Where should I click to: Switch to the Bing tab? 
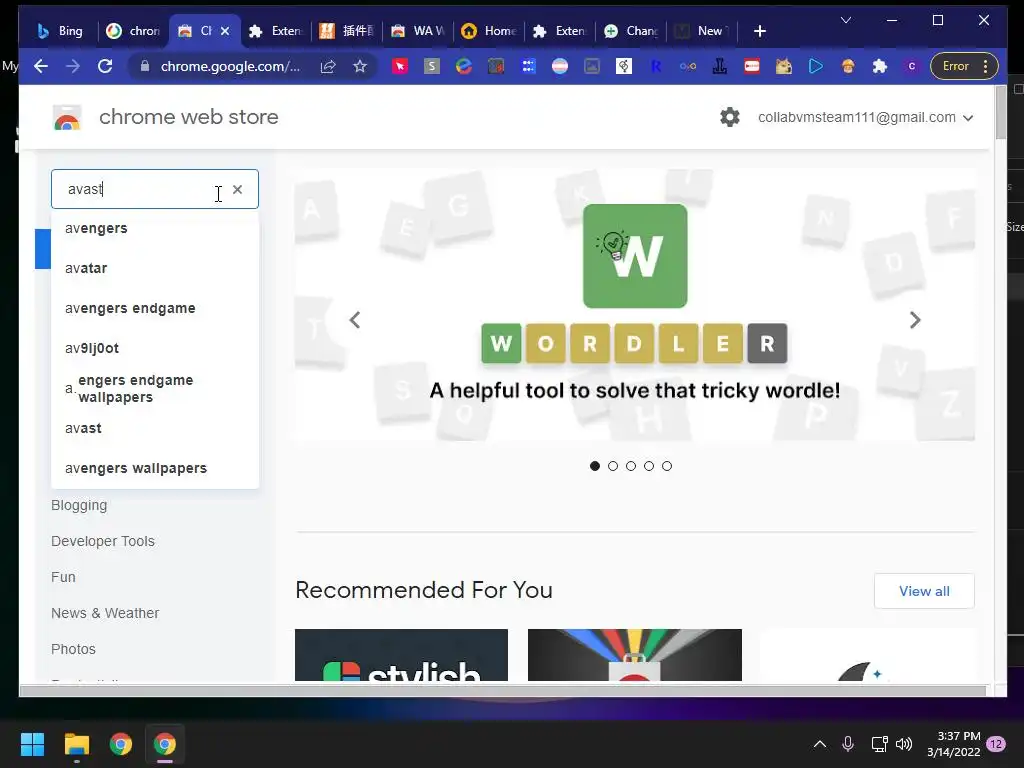coord(59,31)
